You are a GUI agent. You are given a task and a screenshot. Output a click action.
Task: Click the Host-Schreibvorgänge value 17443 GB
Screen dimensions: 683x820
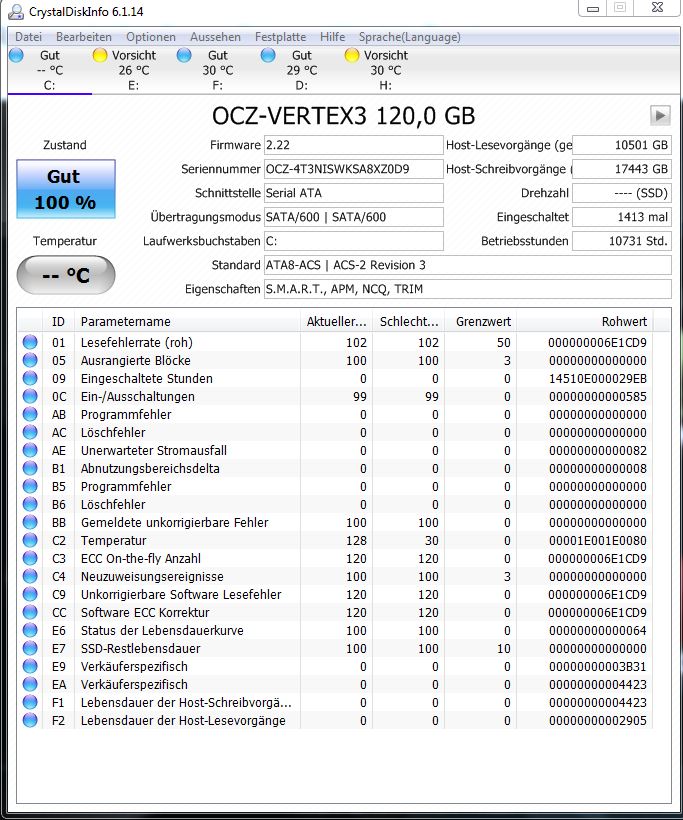tap(622, 169)
